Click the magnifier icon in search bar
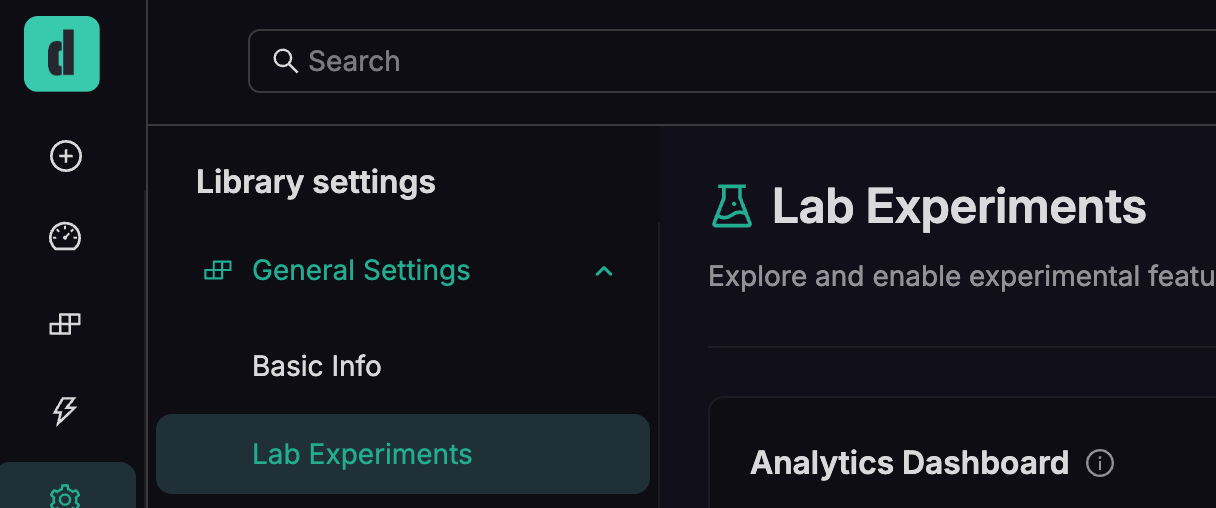 [x=286, y=61]
